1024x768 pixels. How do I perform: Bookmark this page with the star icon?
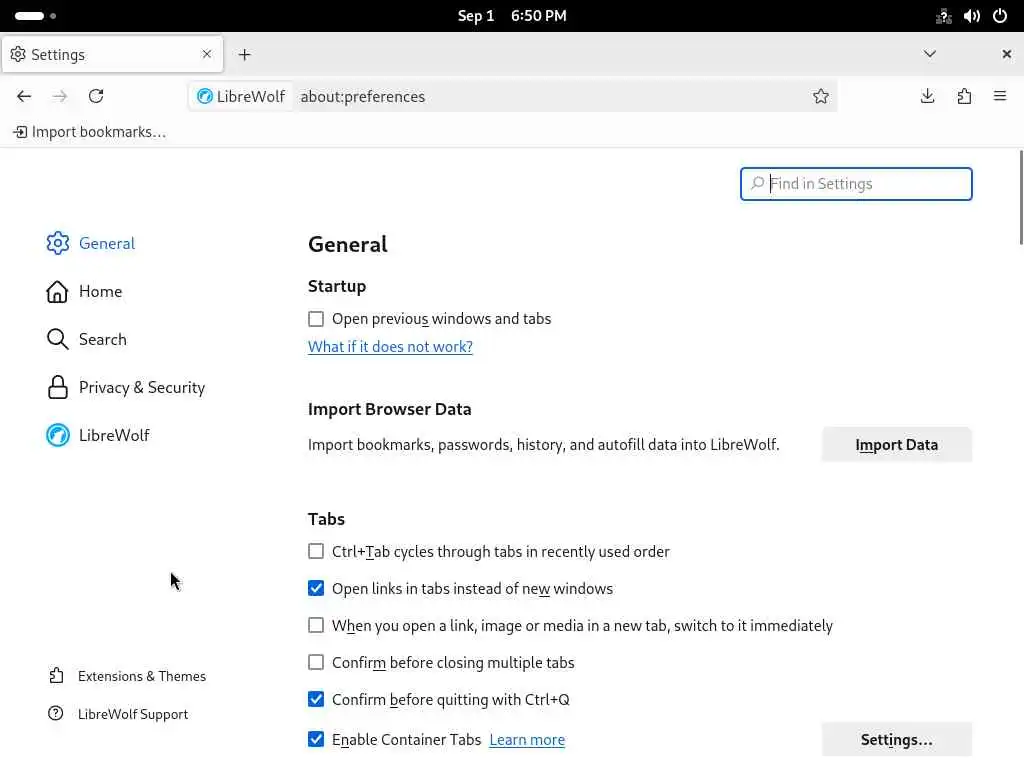pyautogui.click(x=821, y=96)
